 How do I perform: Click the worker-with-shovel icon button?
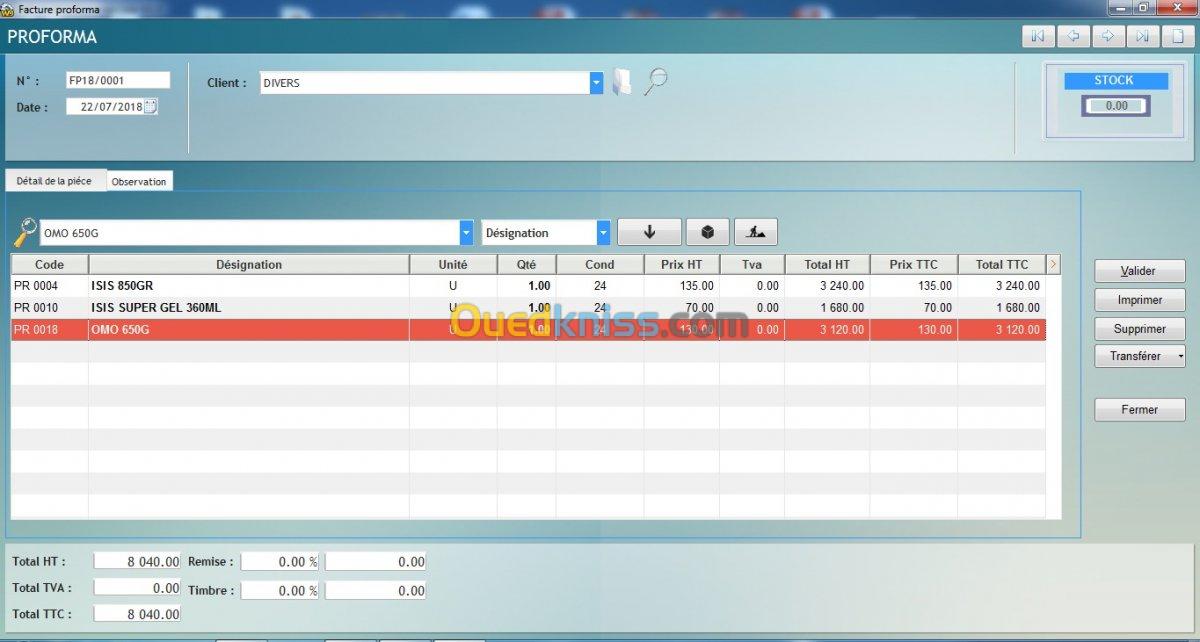click(756, 232)
